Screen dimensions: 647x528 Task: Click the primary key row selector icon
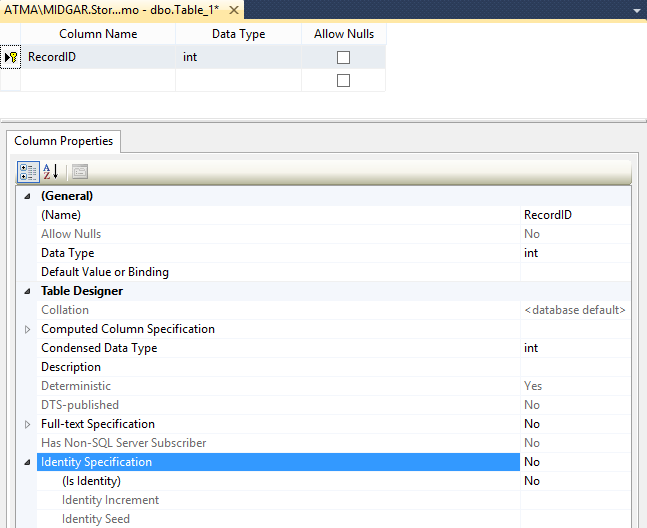tap(11, 57)
